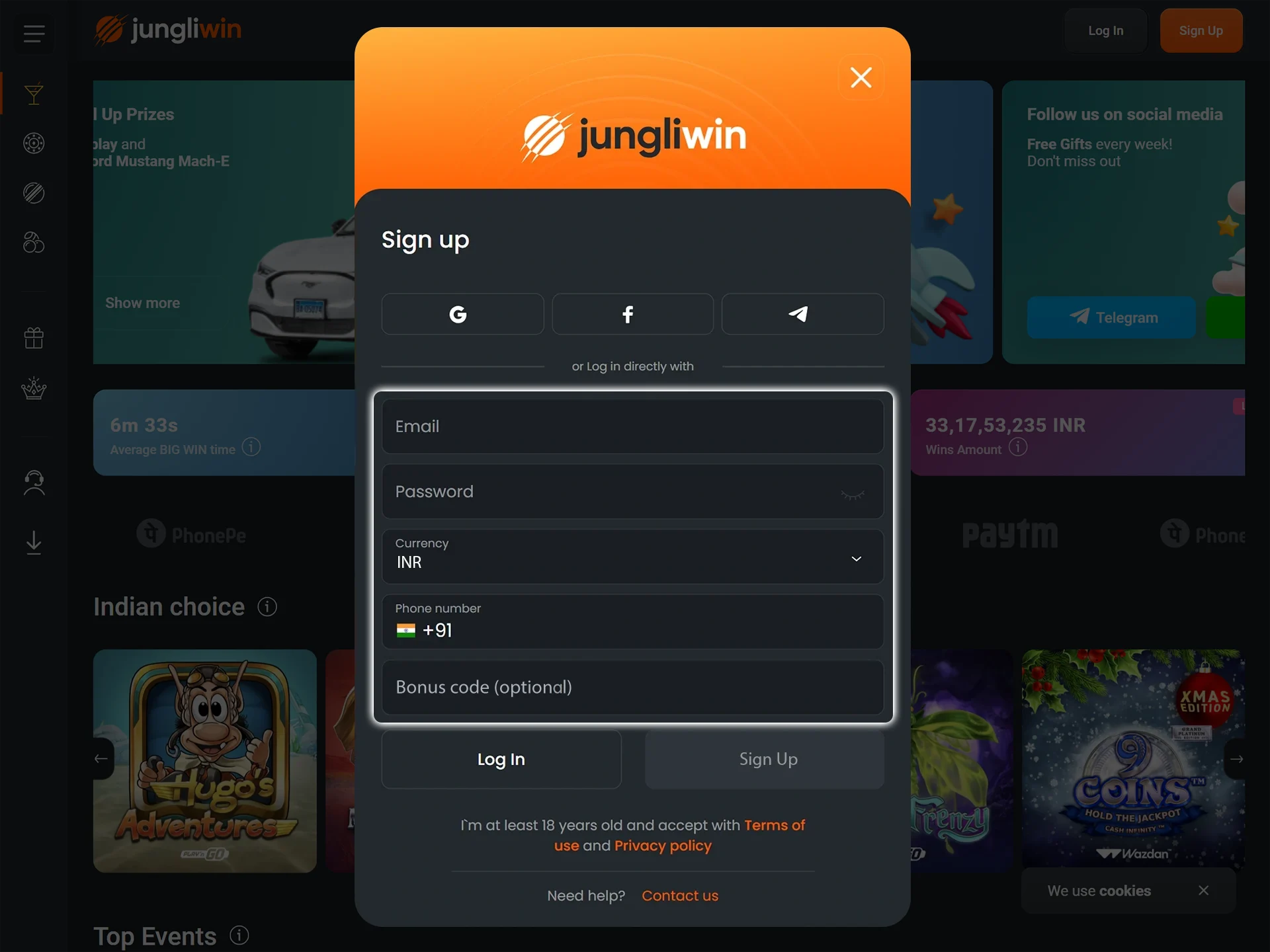Image resolution: width=1270 pixels, height=952 pixels.
Task: Click the Email input field
Action: point(633,426)
